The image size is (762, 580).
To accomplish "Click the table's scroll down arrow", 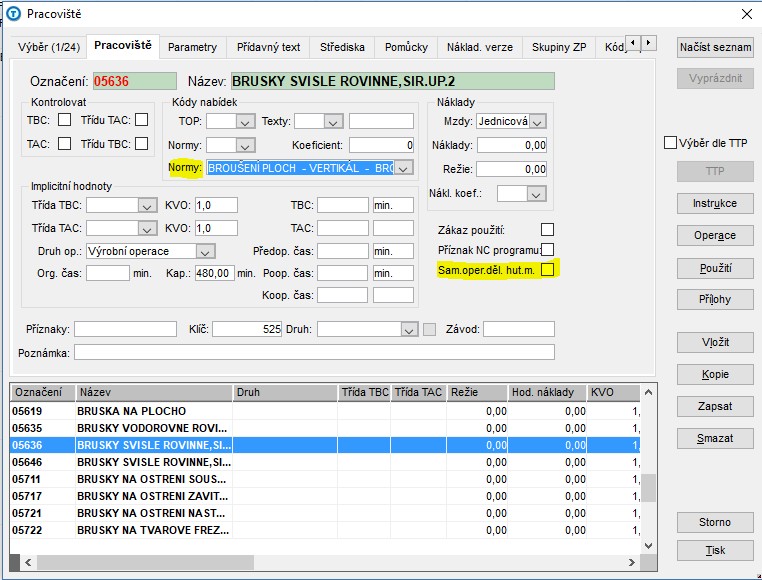I will (x=648, y=545).
